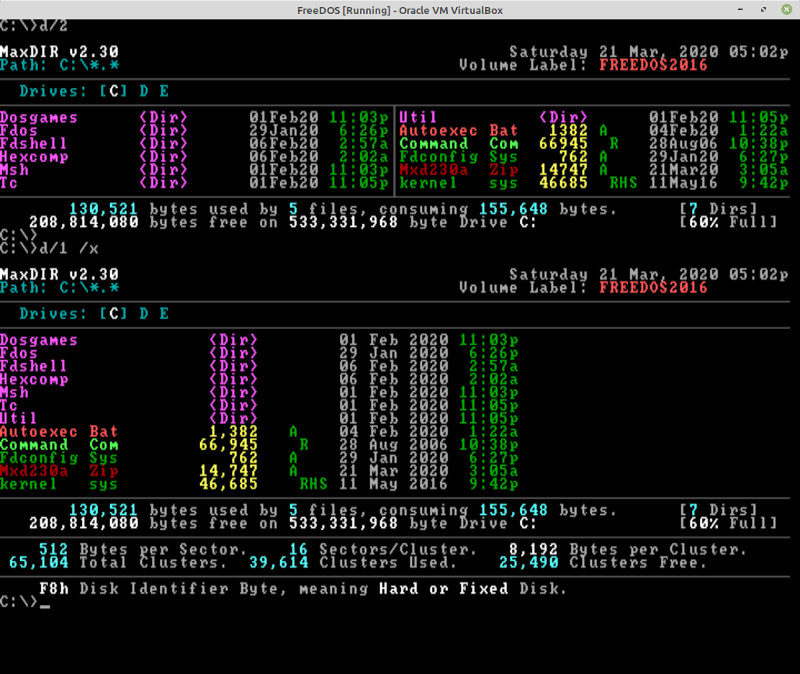Select "FREEDOS2016" volume label in d/1 /x output
800x674 pixels.
[x=653, y=288]
